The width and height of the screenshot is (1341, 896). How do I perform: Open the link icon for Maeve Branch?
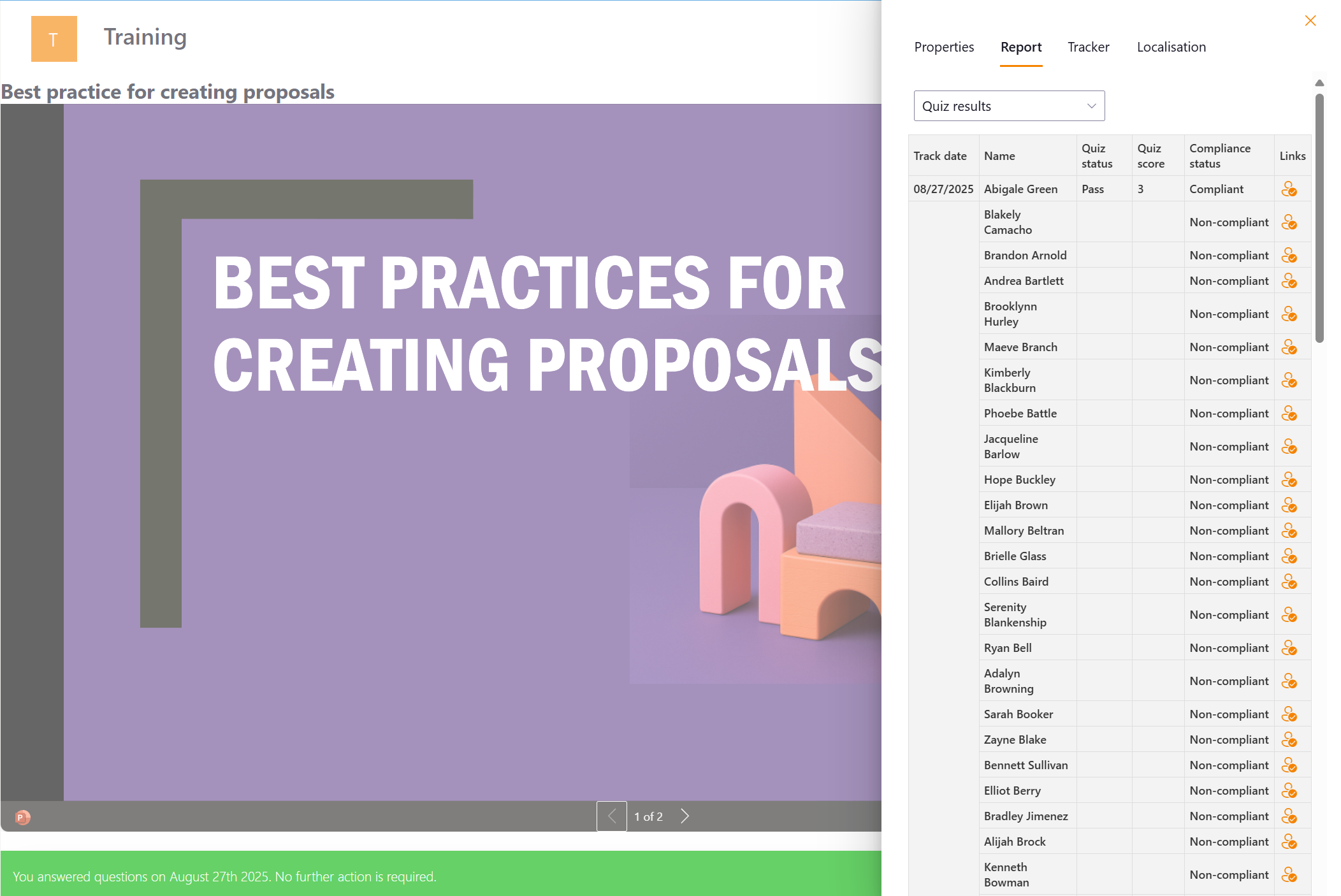pyautogui.click(x=1289, y=347)
